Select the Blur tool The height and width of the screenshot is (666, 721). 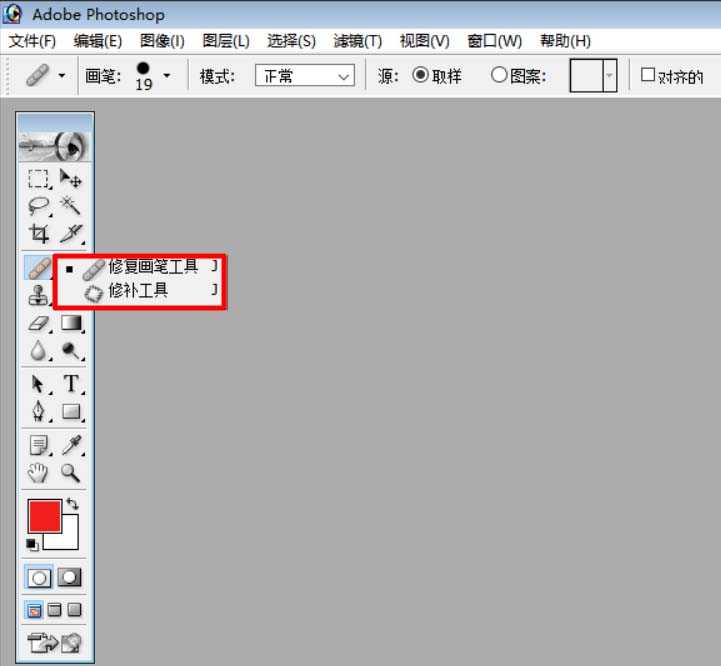39,350
